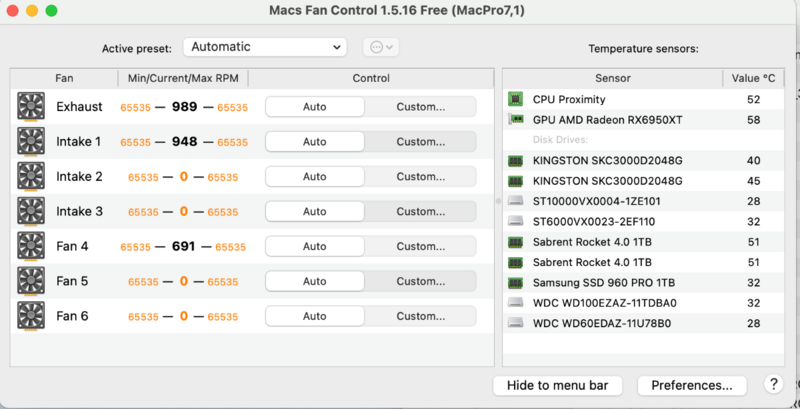The width and height of the screenshot is (800, 409).
Task: Open Custom control for Fan 6
Action: [x=420, y=316]
